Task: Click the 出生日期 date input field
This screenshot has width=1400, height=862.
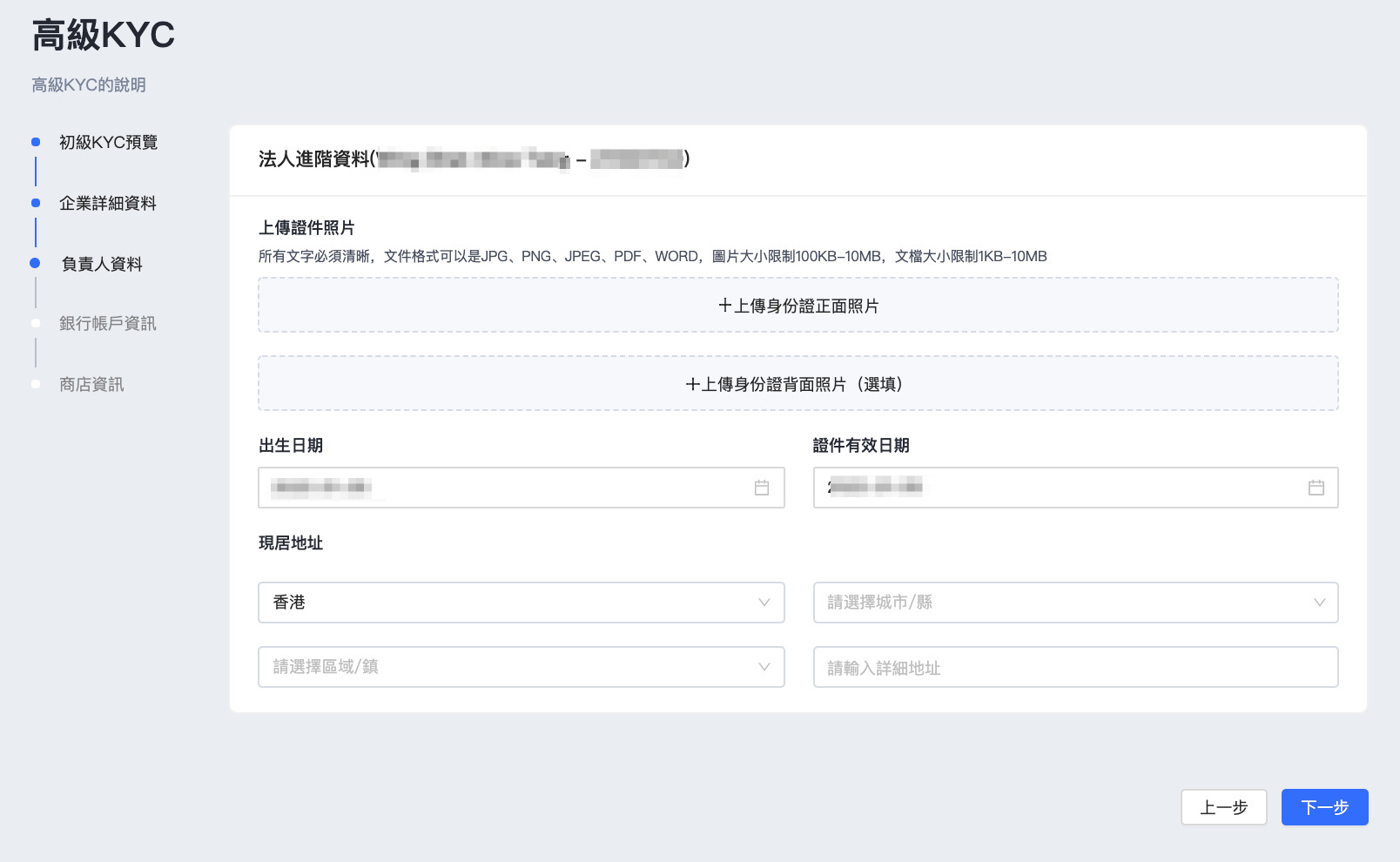Action: click(522, 488)
